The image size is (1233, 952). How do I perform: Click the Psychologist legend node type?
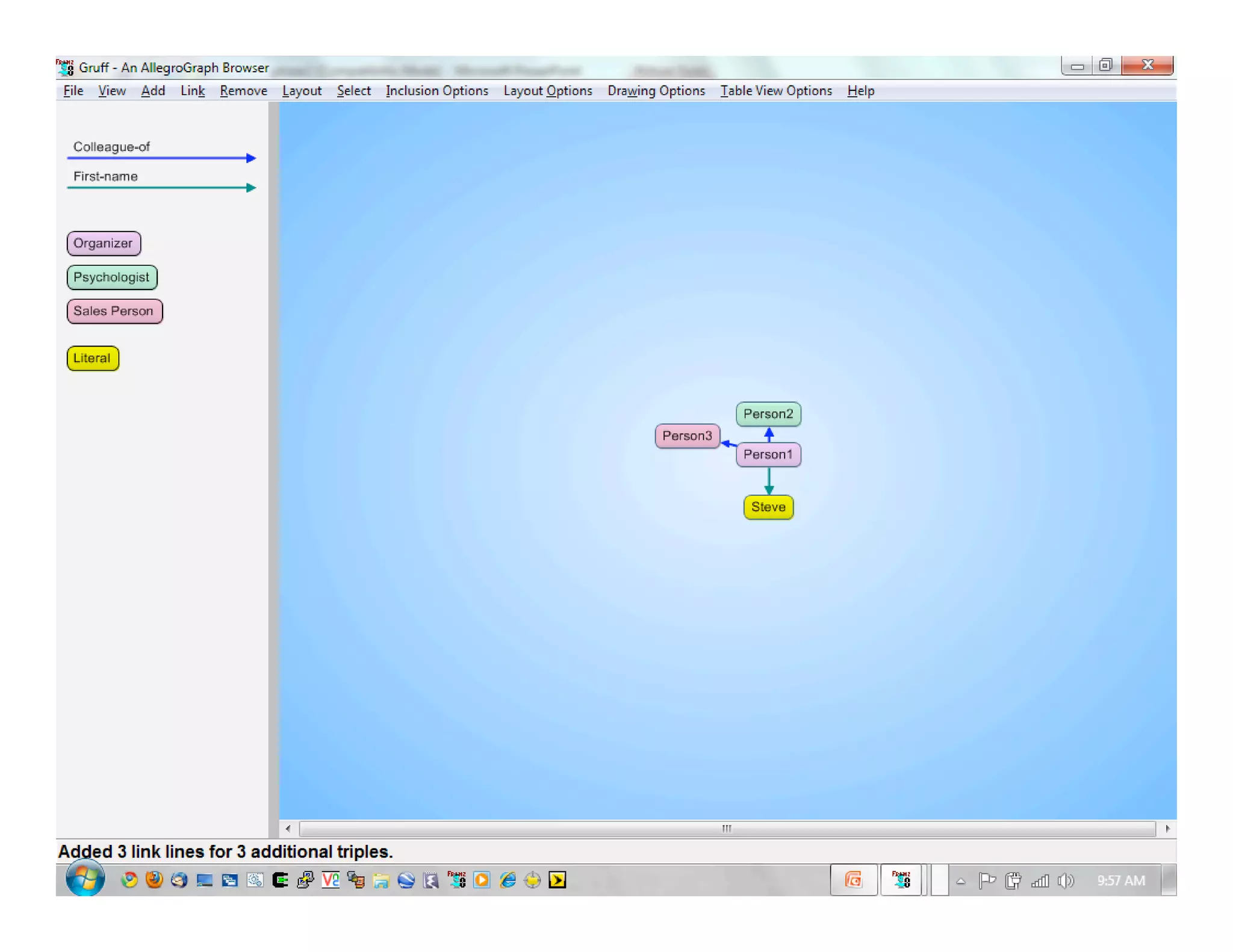click(x=111, y=277)
